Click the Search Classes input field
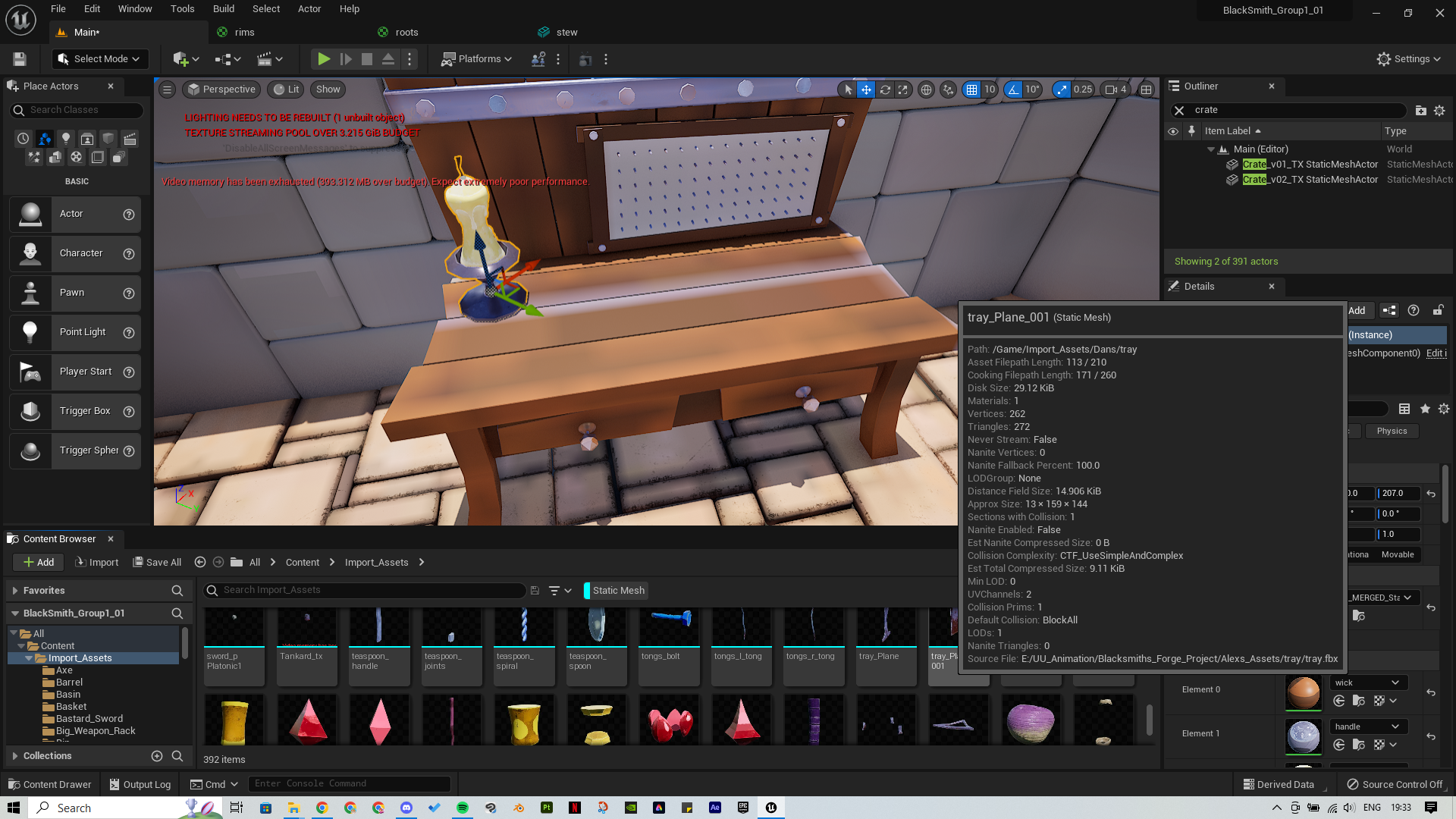Screen dimensions: 1456x819 pos(76,111)
